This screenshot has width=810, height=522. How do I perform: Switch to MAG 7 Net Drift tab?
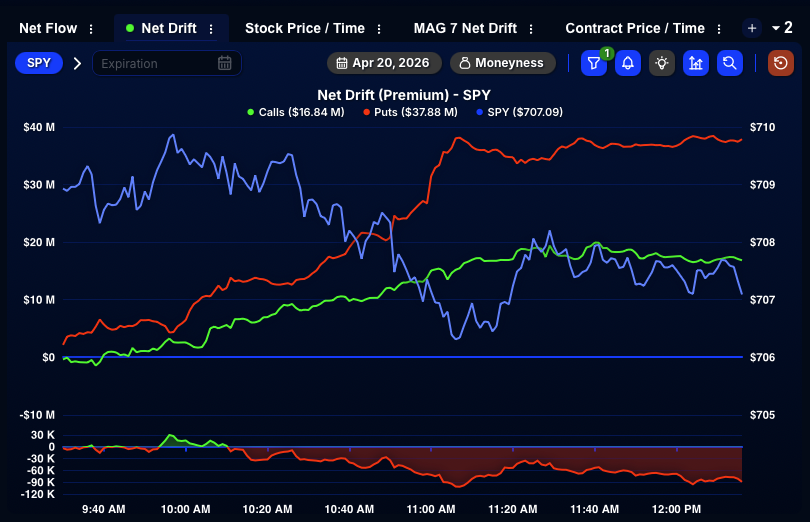pos(465,28)
